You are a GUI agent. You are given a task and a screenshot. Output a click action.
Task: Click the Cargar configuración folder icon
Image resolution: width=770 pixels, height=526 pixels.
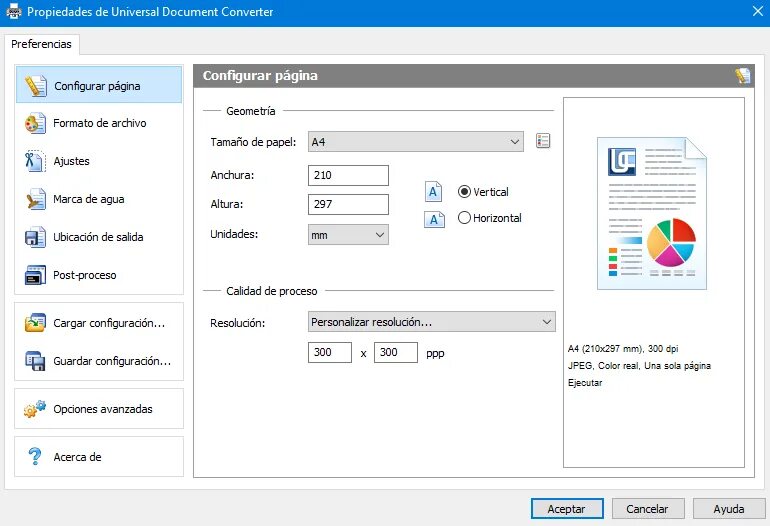click(35, 323)
